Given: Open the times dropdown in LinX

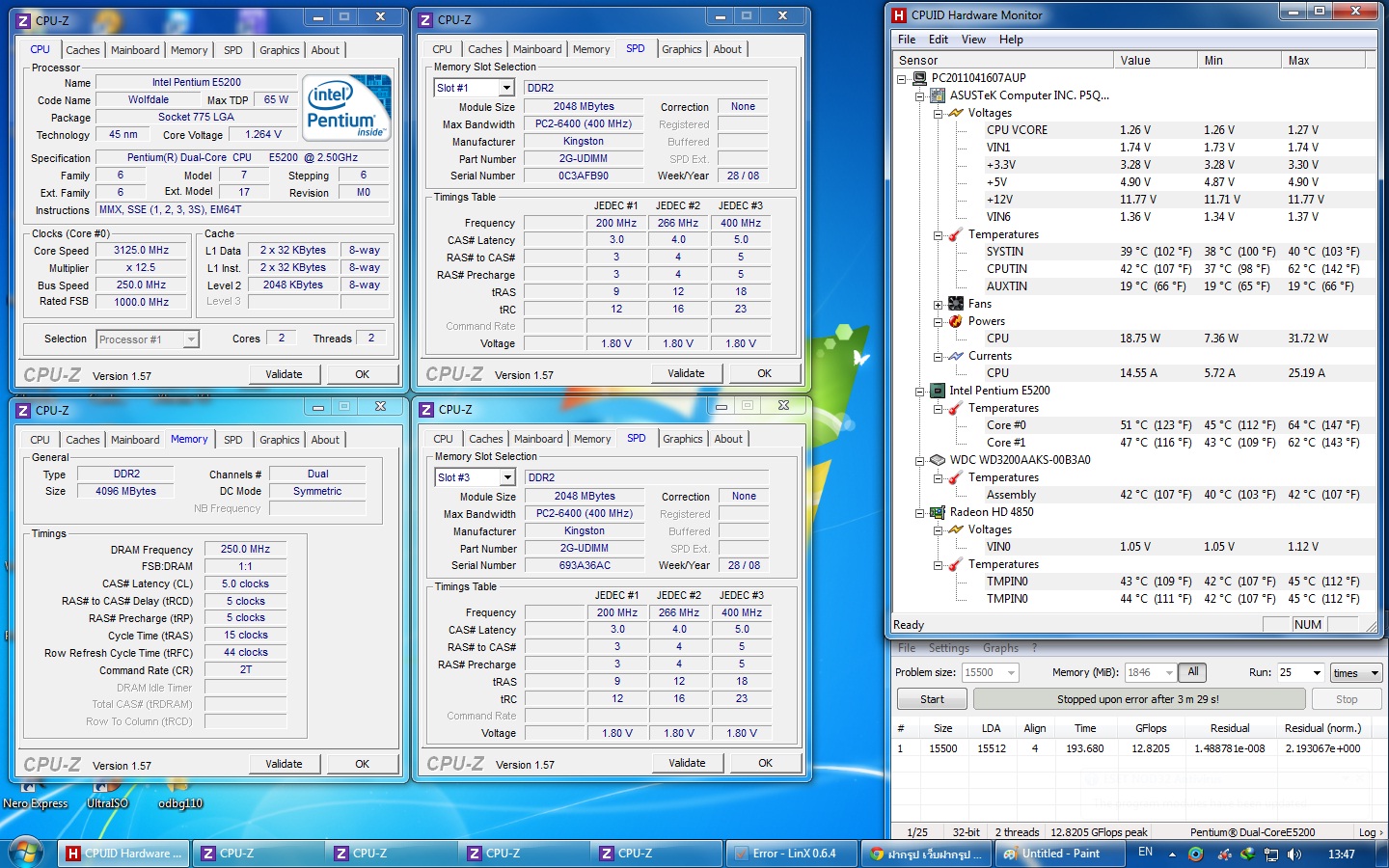Looking at the screenshot, I should pyautogui.click(x=1356, y=672).
